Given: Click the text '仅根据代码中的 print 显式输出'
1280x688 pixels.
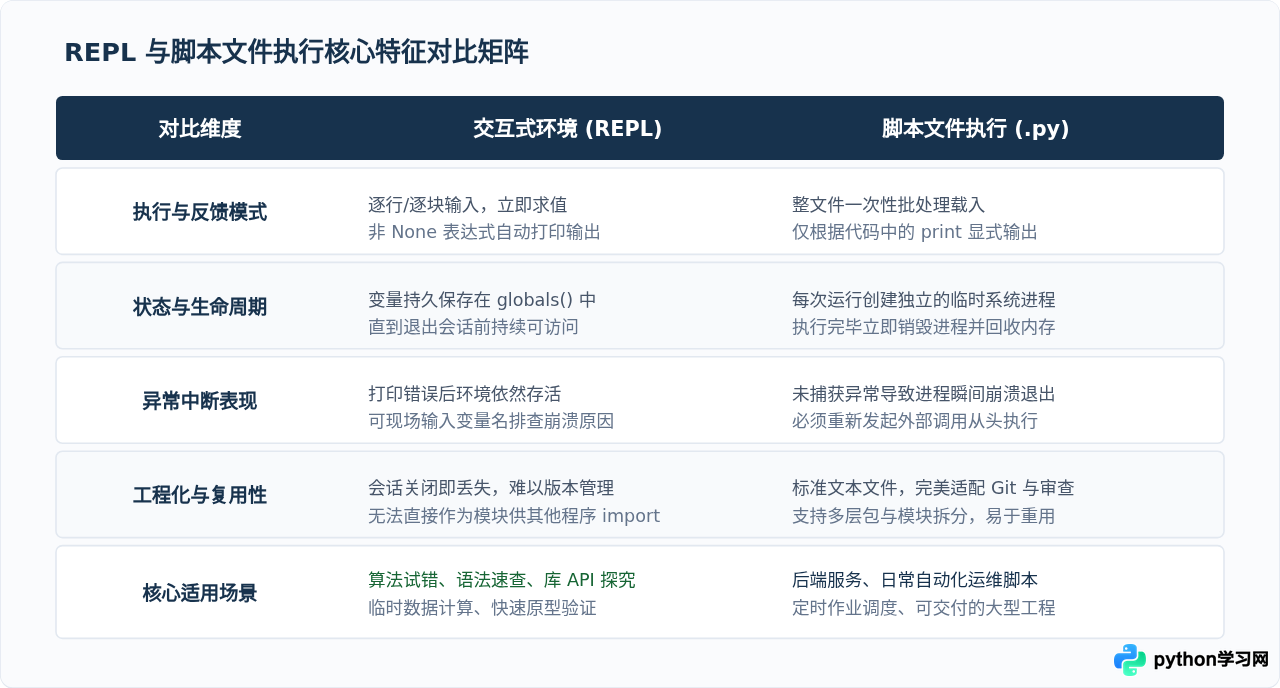Looking at the screenshot, I should point(915,232).
